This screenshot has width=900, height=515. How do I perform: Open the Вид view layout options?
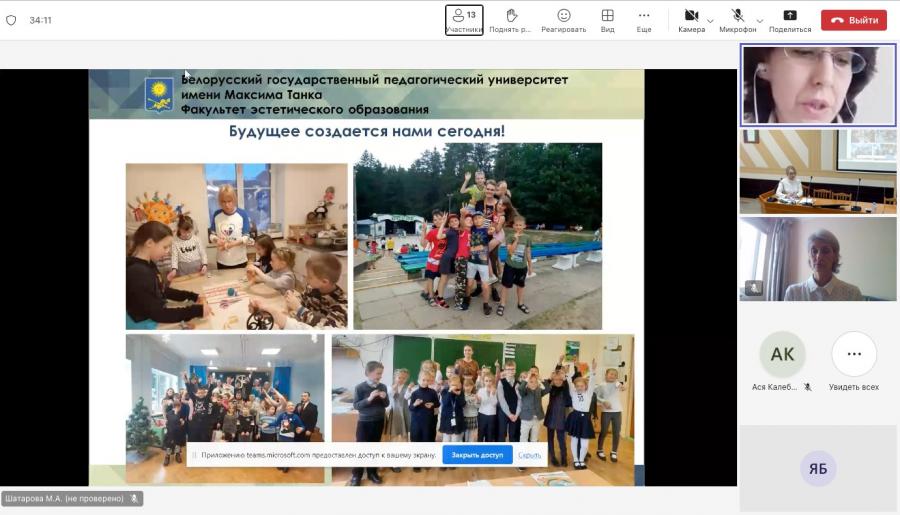[607, 20]
